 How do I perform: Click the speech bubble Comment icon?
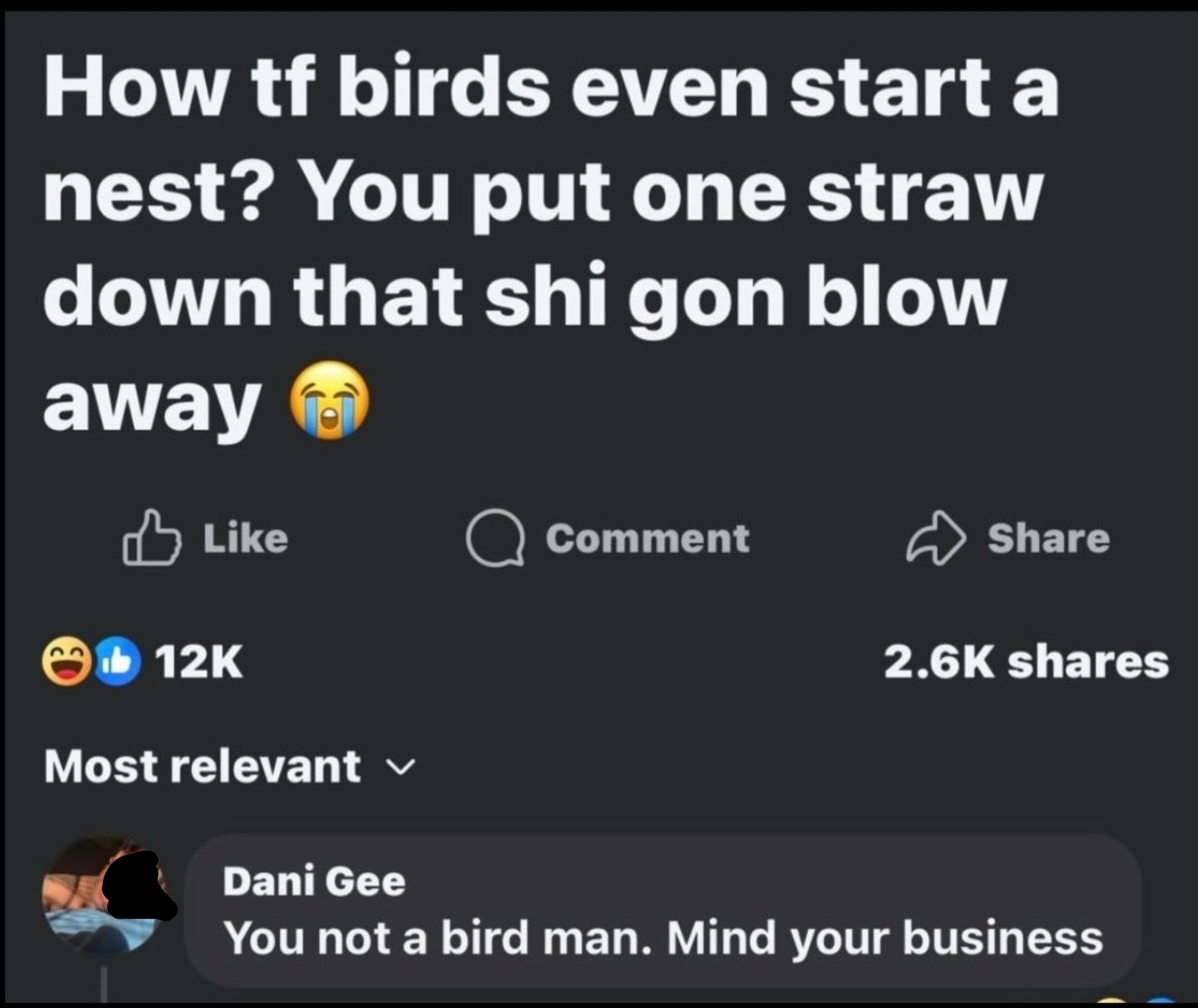pos(495,538)
